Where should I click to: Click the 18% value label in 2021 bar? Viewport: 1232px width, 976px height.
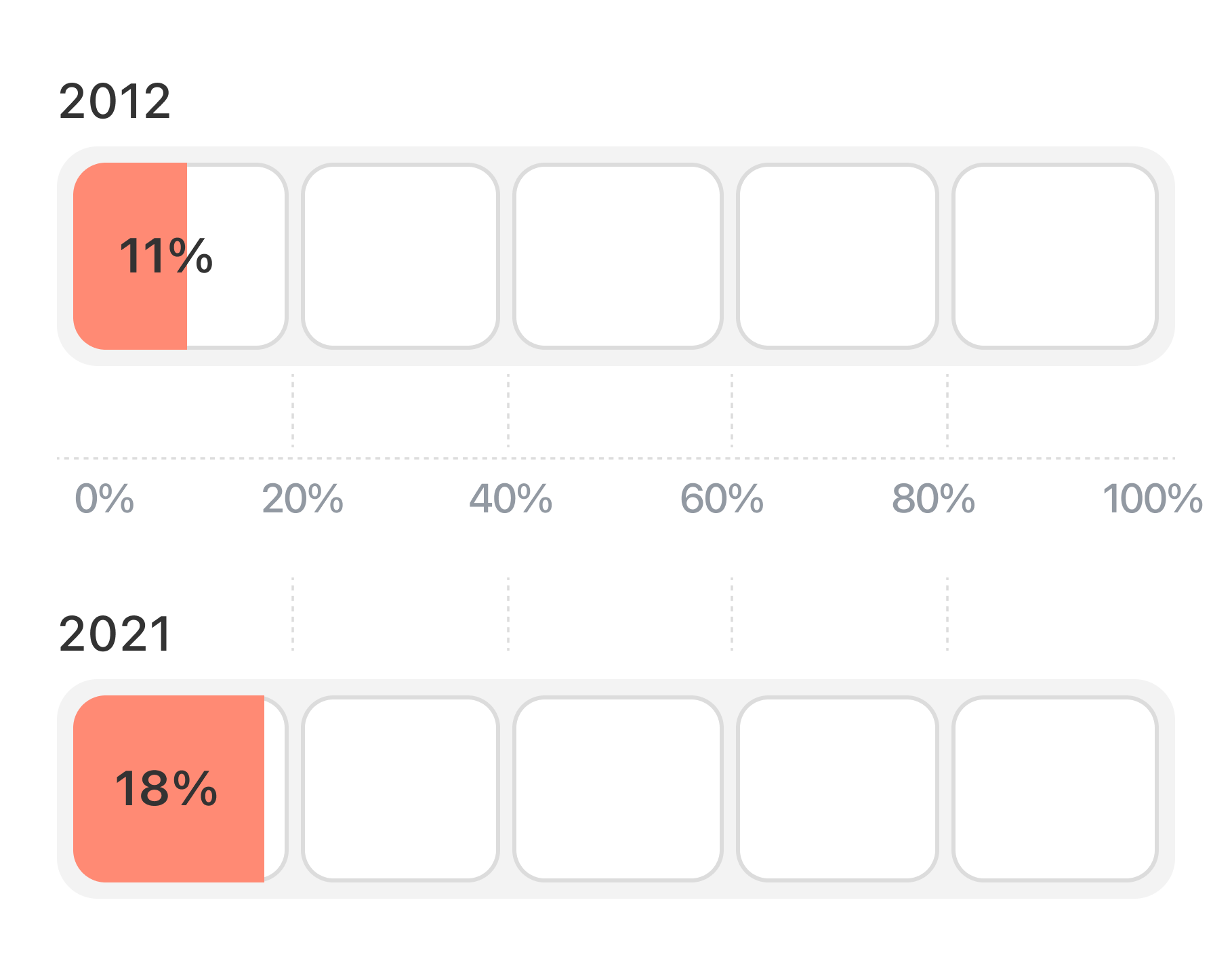point(166,789)
